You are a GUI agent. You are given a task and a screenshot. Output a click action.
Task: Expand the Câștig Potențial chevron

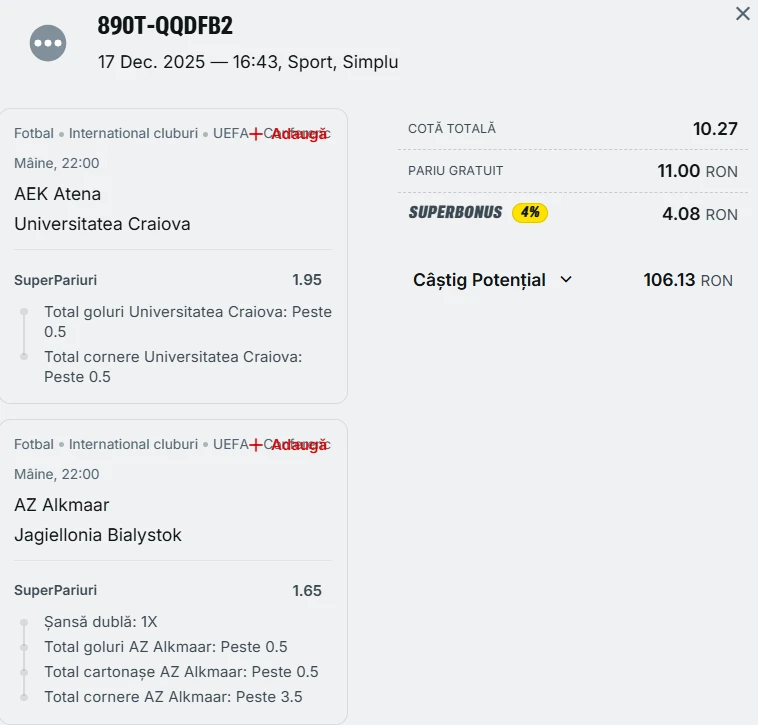[x=566, y=280]
